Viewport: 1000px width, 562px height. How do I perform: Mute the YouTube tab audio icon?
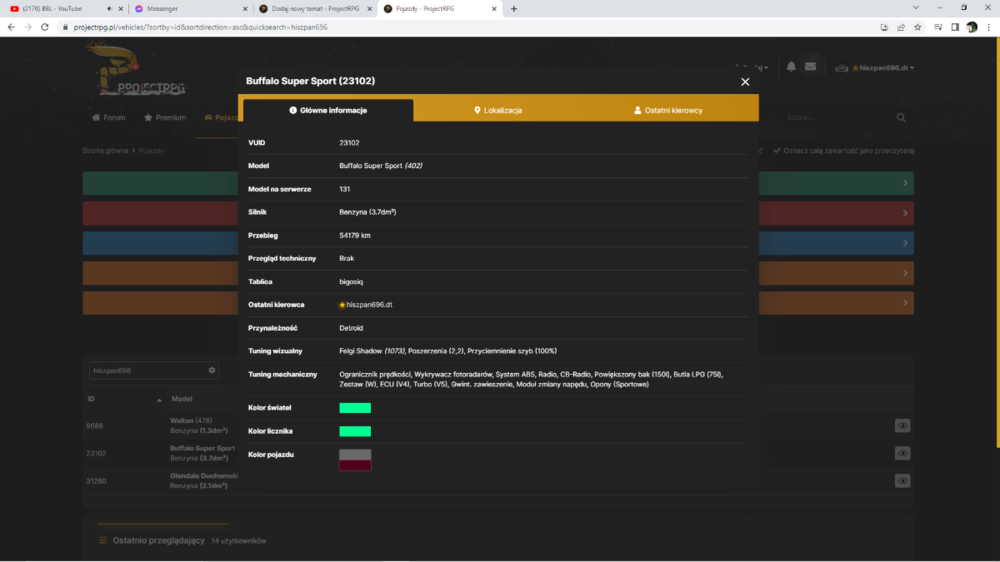(110, 9)
